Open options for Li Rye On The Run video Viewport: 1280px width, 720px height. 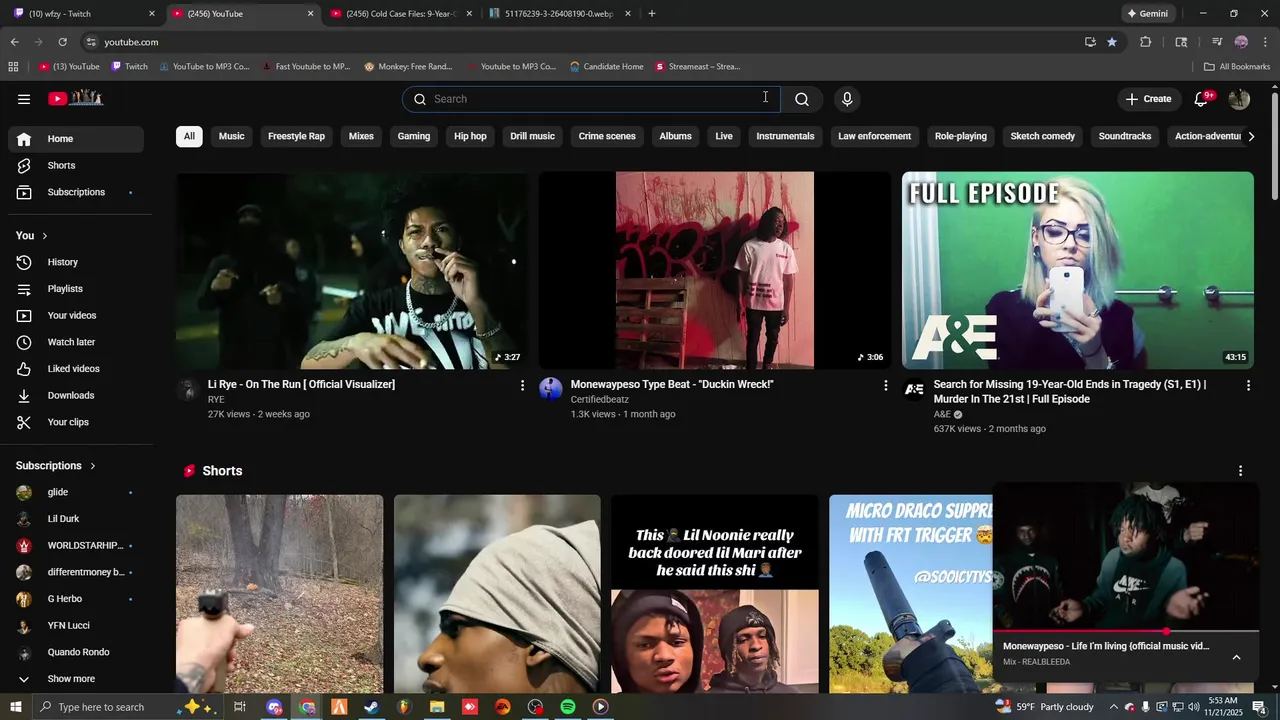[522, 385]
